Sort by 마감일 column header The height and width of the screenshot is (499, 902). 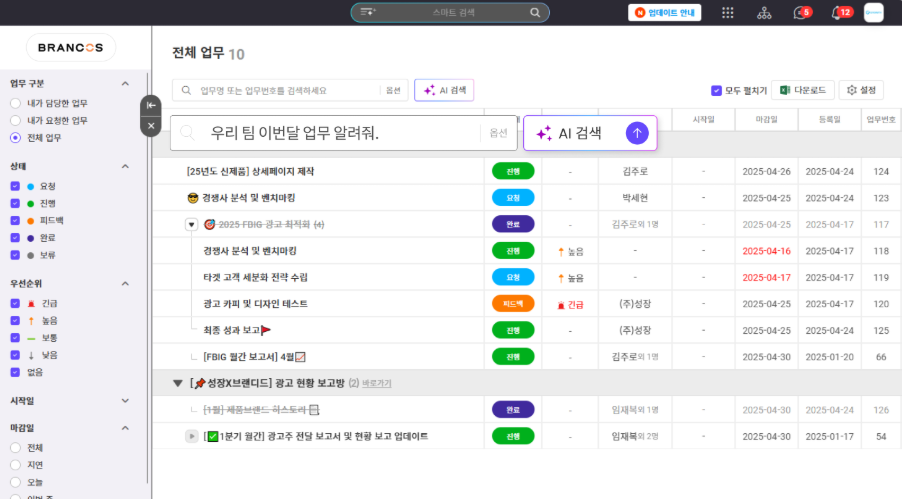point(767,120)
